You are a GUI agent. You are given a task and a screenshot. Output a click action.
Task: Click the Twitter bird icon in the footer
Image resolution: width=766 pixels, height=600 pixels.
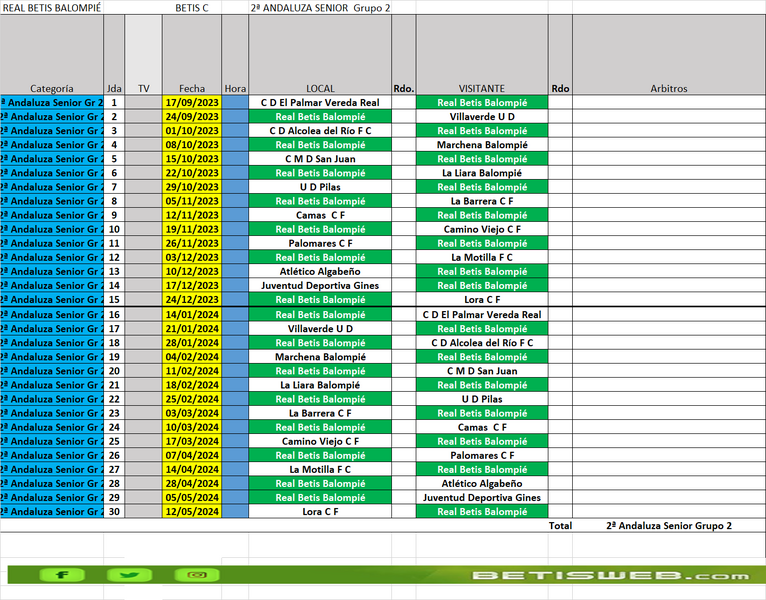pyautogui.click(x=129, y=575)
